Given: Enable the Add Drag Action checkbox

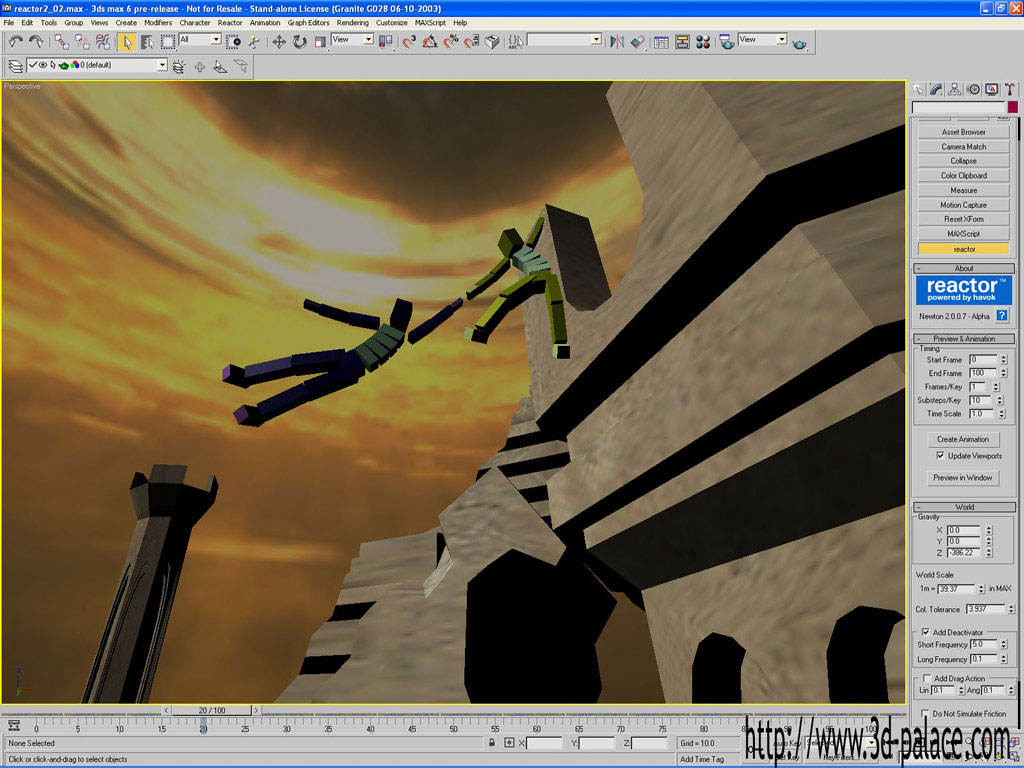Looking at the screenshot, I should click(927, 678).
